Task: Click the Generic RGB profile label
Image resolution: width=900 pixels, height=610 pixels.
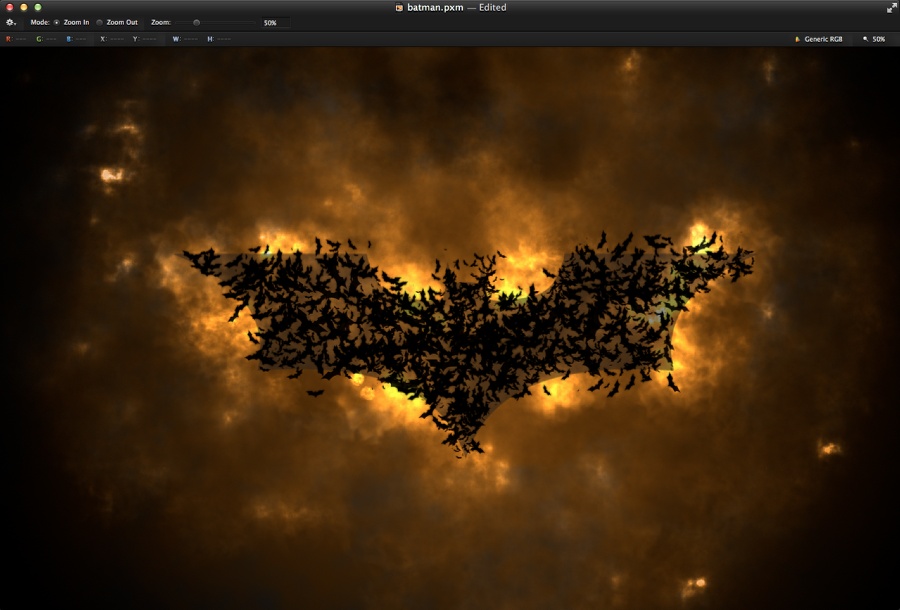Action: pos(823,39)
